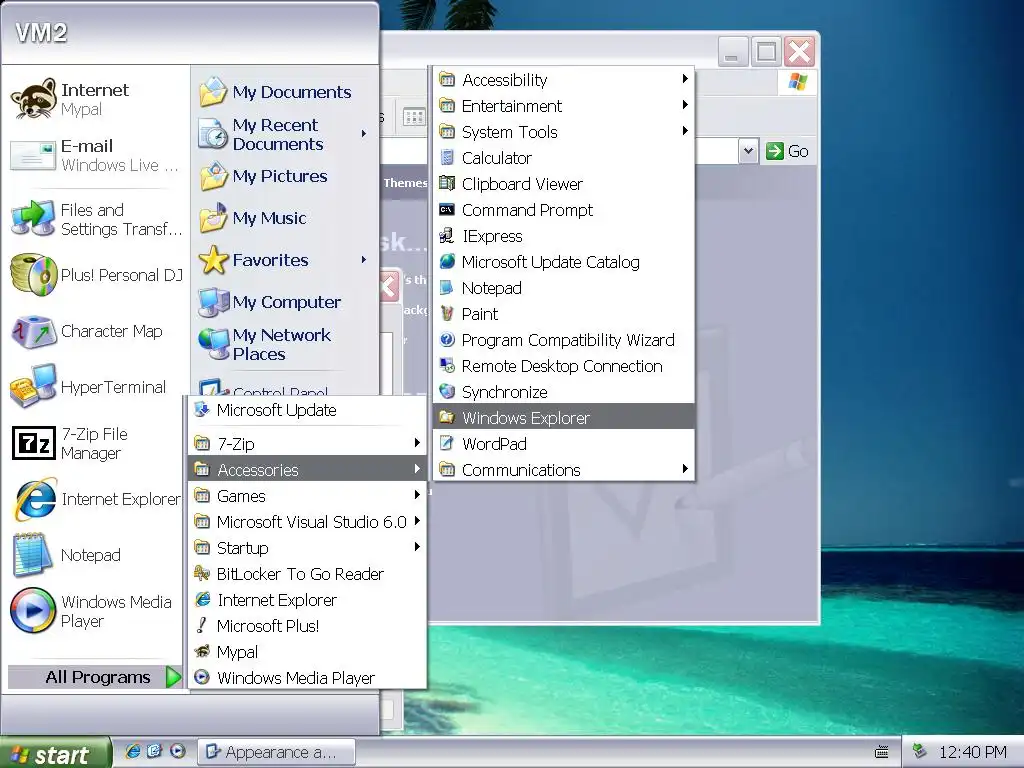Expand Entertainment submenu
This screenshot has width=1024, height=768.
tap(563, 106)
